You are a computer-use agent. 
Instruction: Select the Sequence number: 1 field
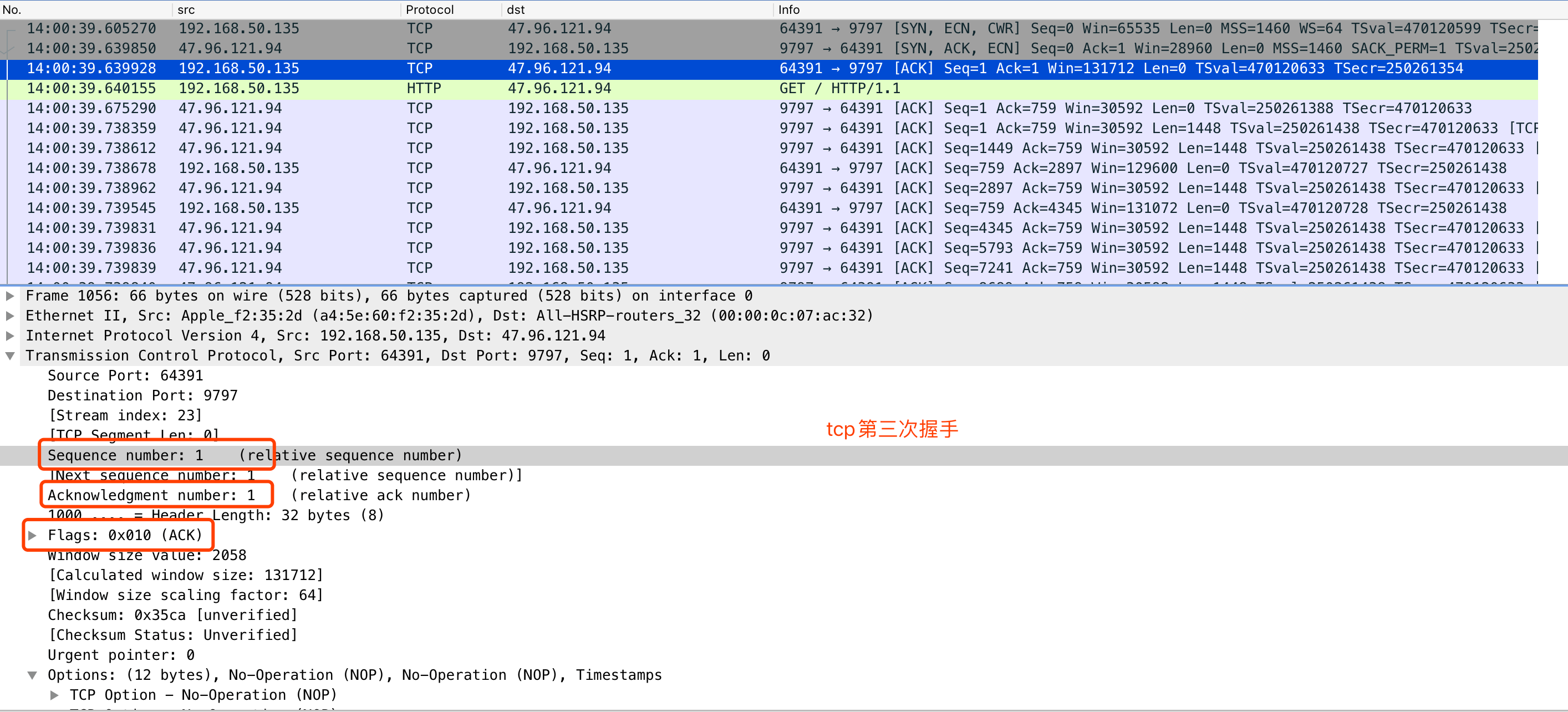point(784,456)
